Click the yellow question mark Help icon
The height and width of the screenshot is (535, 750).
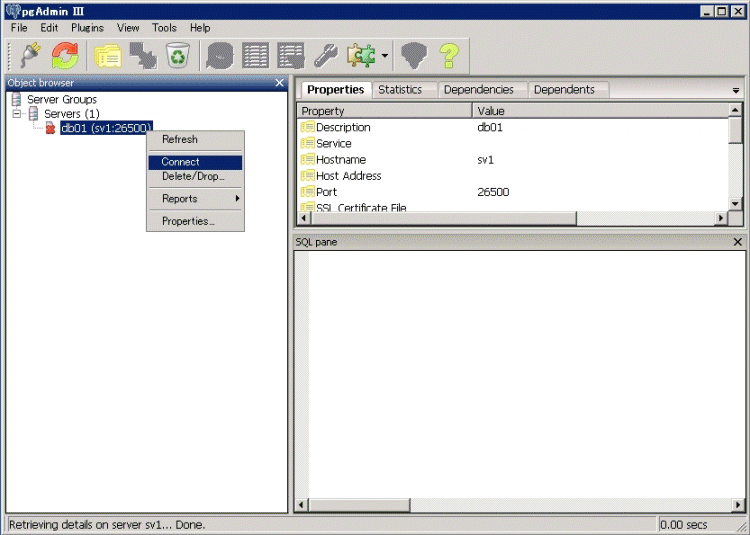tap(449, 55)
